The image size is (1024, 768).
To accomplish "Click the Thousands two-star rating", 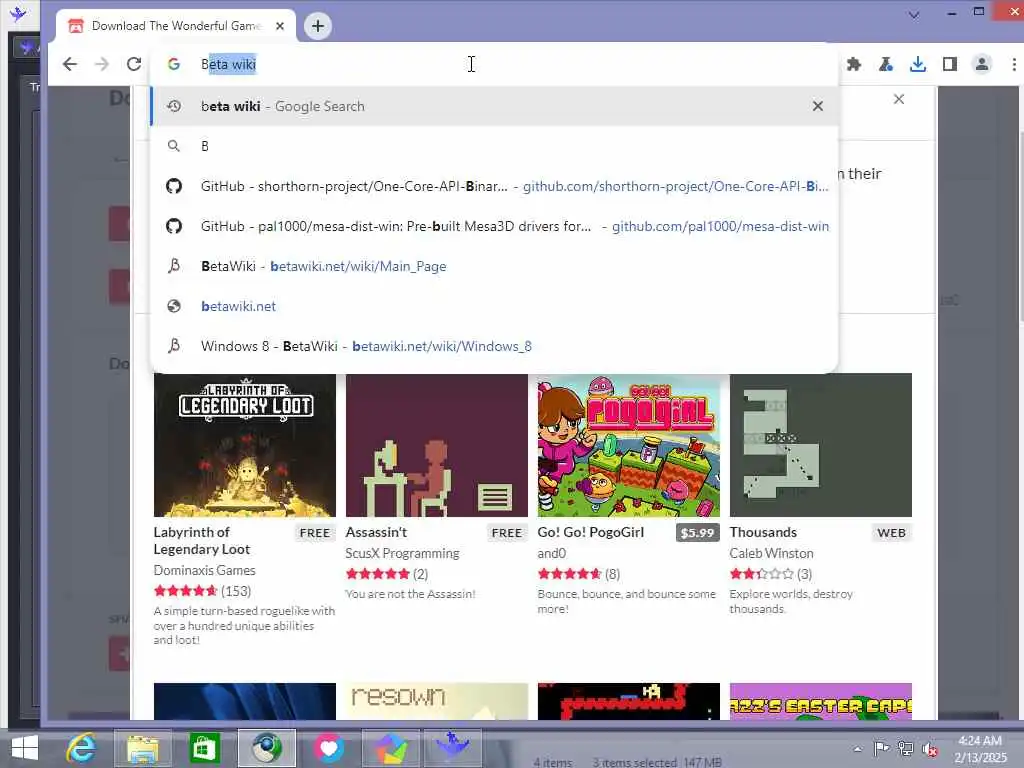I will [x=761, y=574].
